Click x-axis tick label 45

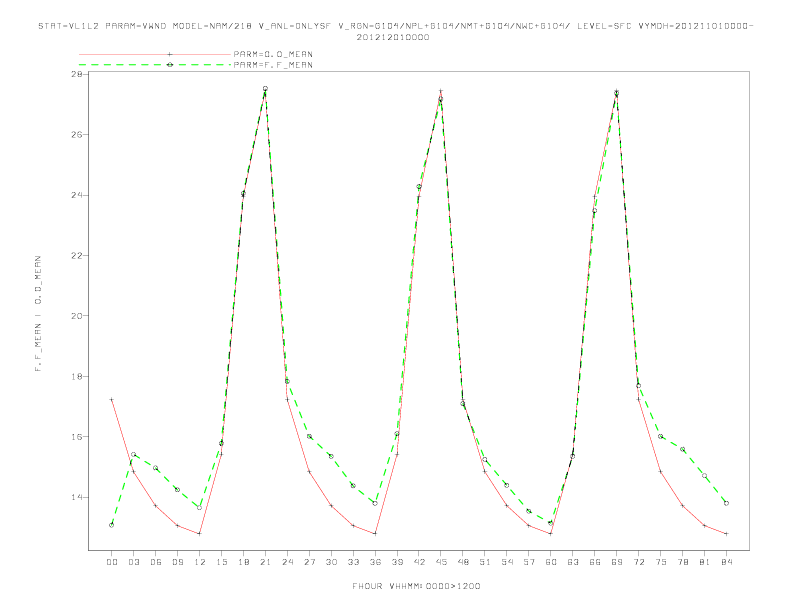tap(441, 562)
